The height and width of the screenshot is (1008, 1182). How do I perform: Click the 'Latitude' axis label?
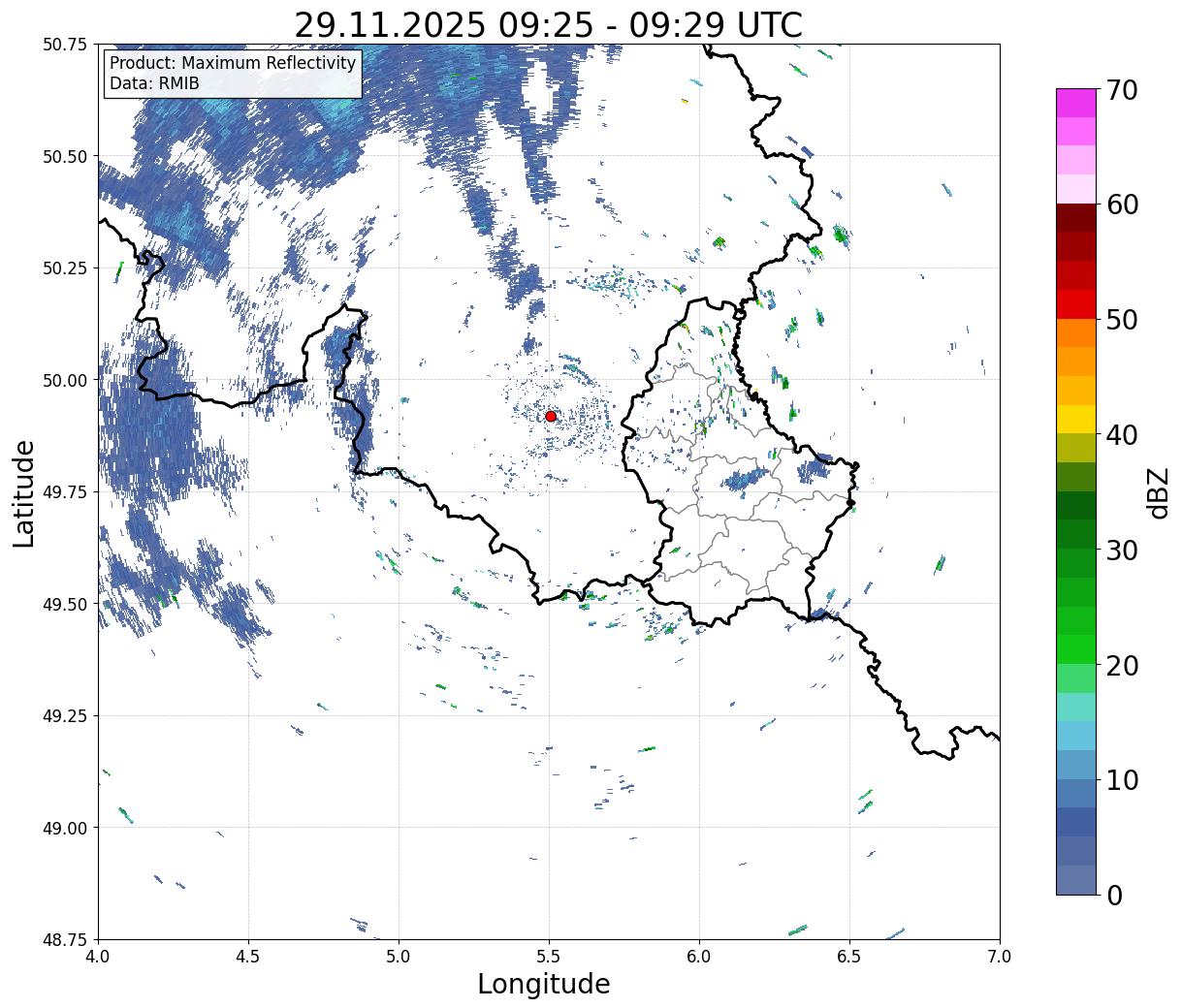24,492
